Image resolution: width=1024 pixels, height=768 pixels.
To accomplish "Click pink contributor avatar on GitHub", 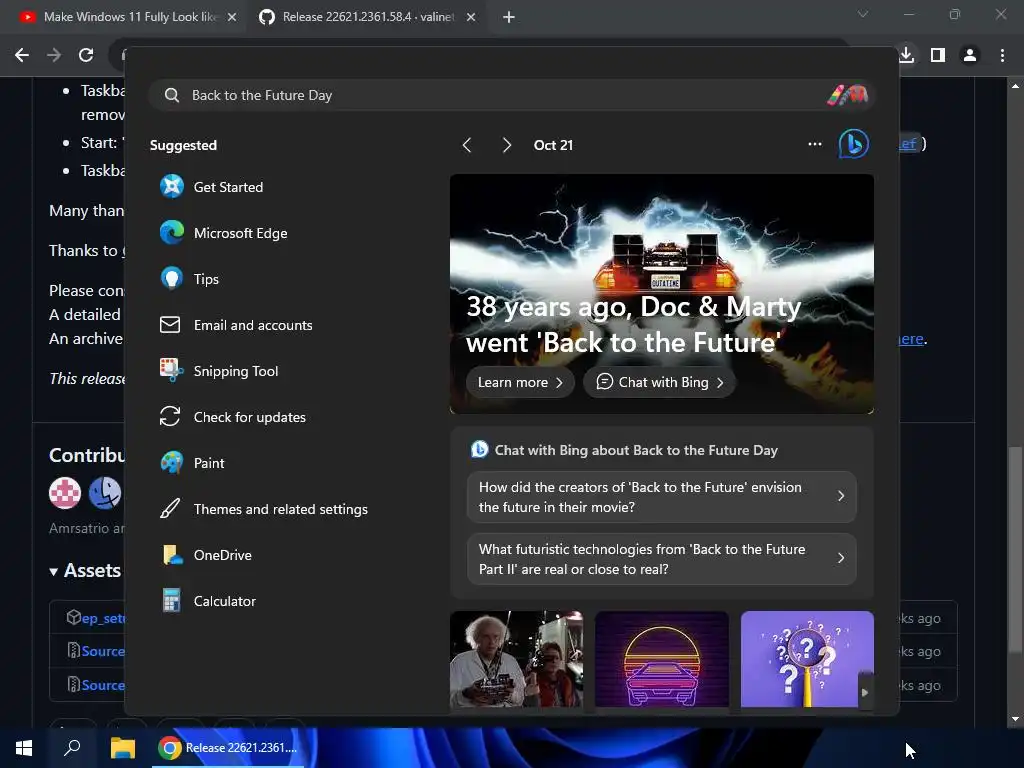I will click(65, 492).
